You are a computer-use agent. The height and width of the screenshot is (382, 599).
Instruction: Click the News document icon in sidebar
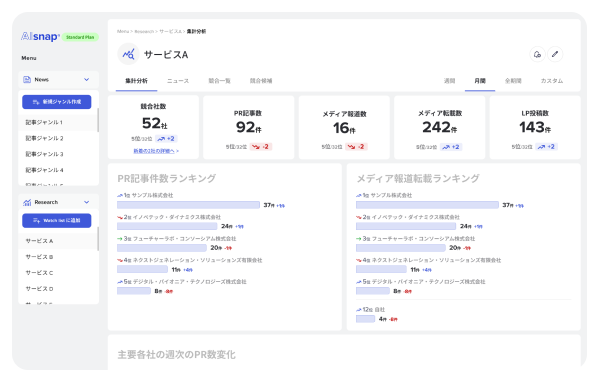point(27,79)
